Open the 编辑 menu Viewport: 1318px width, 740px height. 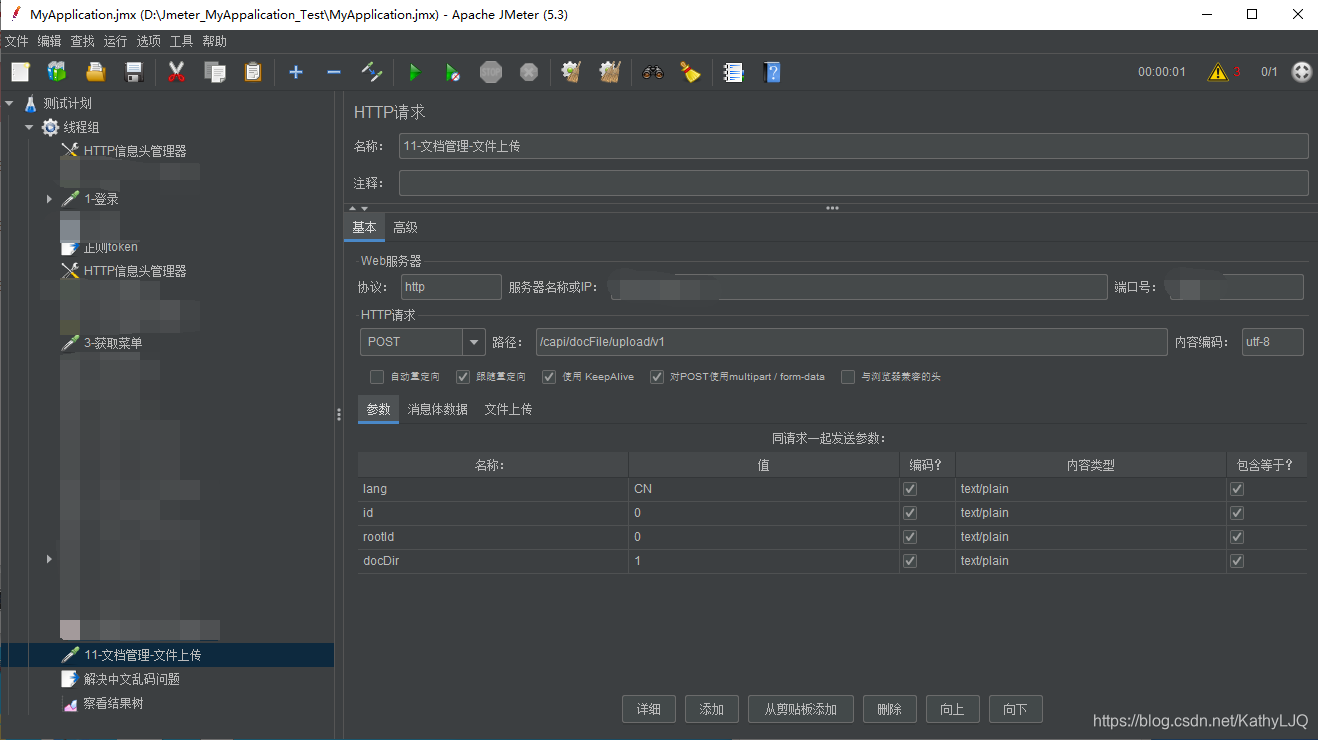(x=49, y=41)
